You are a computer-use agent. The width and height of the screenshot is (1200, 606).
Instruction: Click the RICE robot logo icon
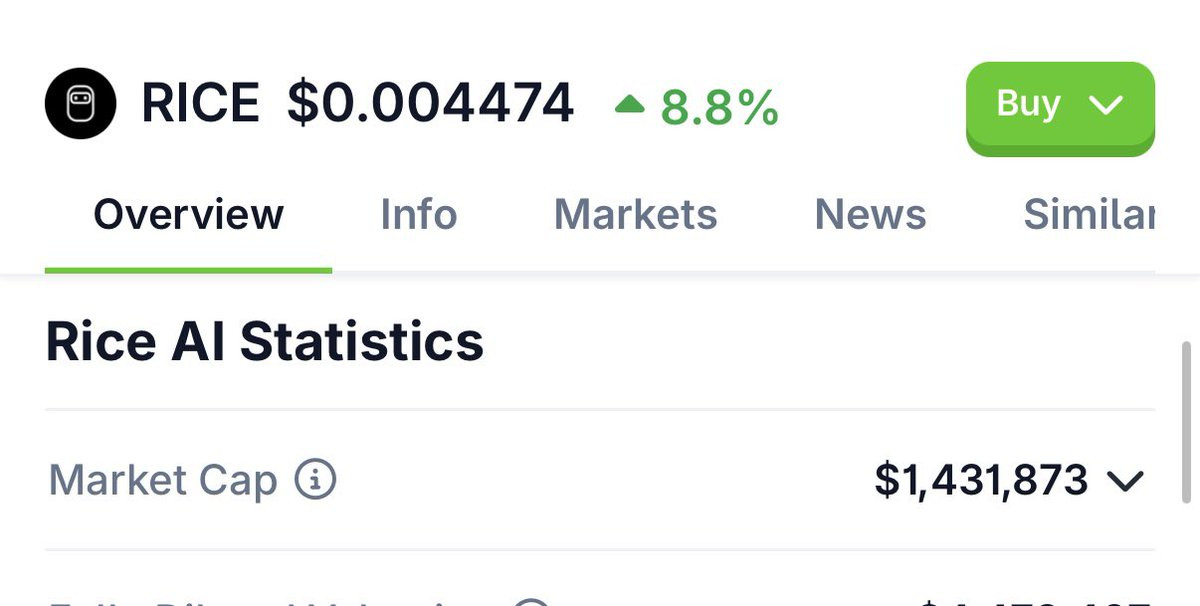(x=81, y=103)
